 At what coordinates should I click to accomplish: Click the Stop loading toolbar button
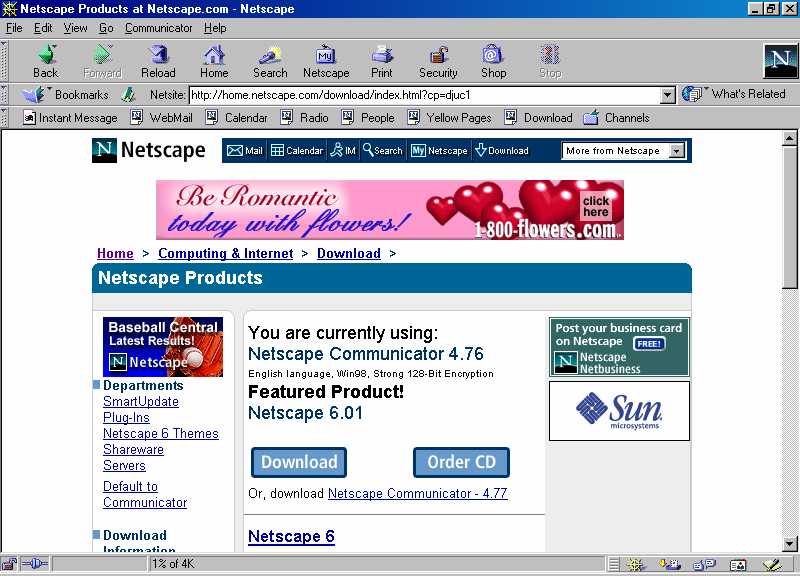[550, 61]
